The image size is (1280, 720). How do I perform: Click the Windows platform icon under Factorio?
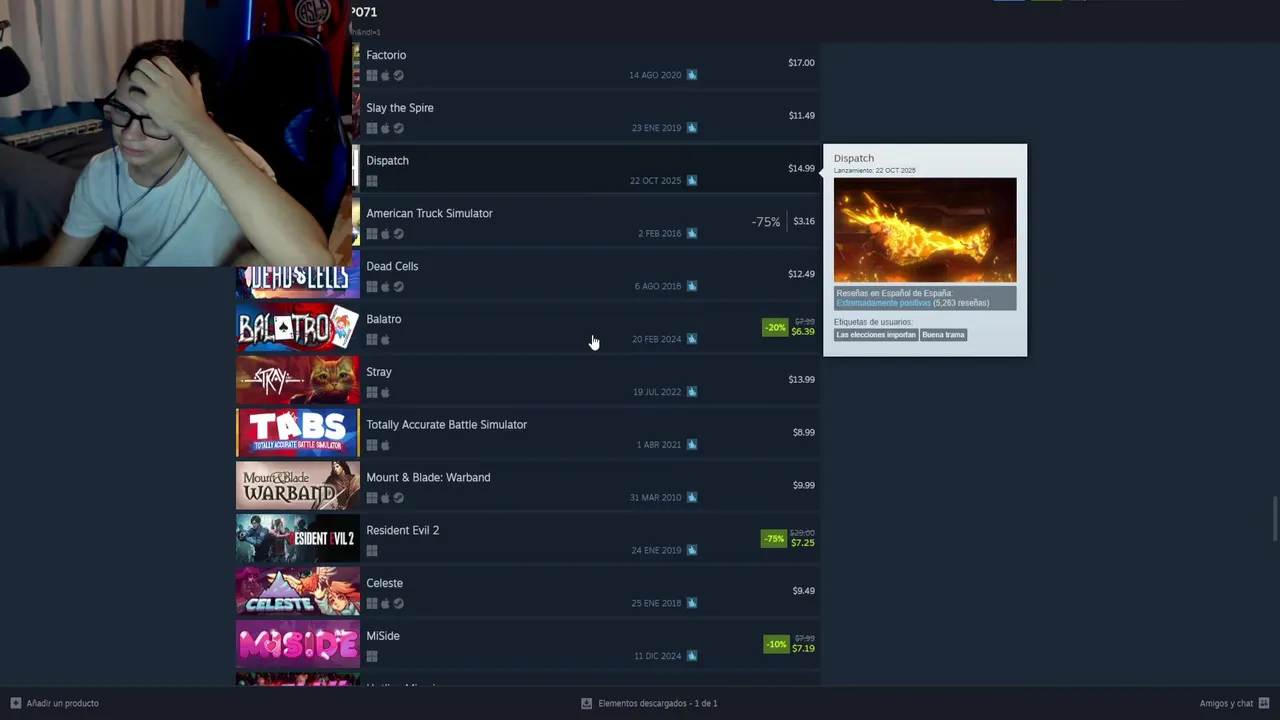tap(372, 76)
